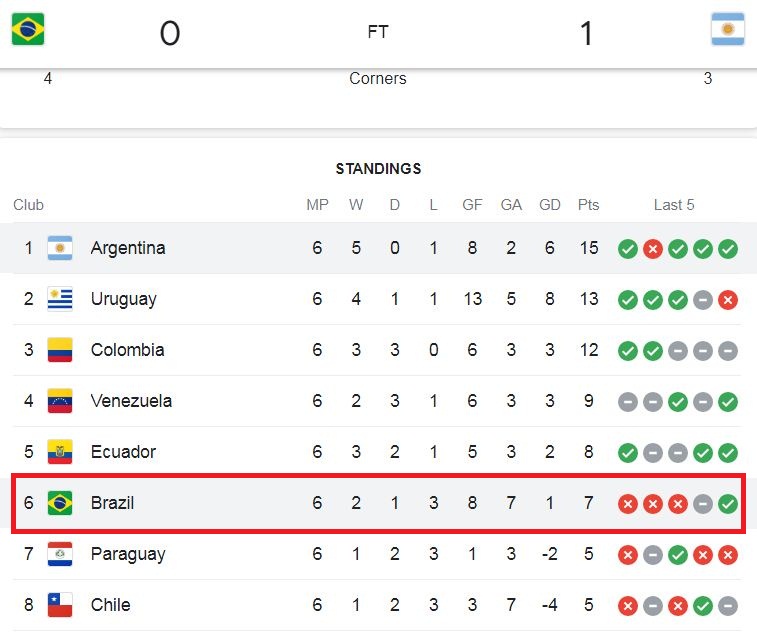
Task: Click Brazil's green win icon in Last 5
Action: tap(728, 504)
